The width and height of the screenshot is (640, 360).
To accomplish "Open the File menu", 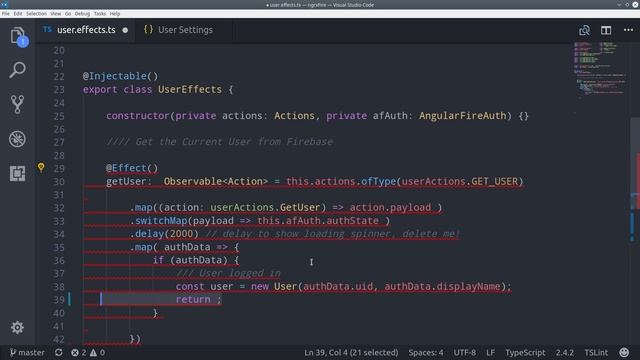I will coord(6,13).
